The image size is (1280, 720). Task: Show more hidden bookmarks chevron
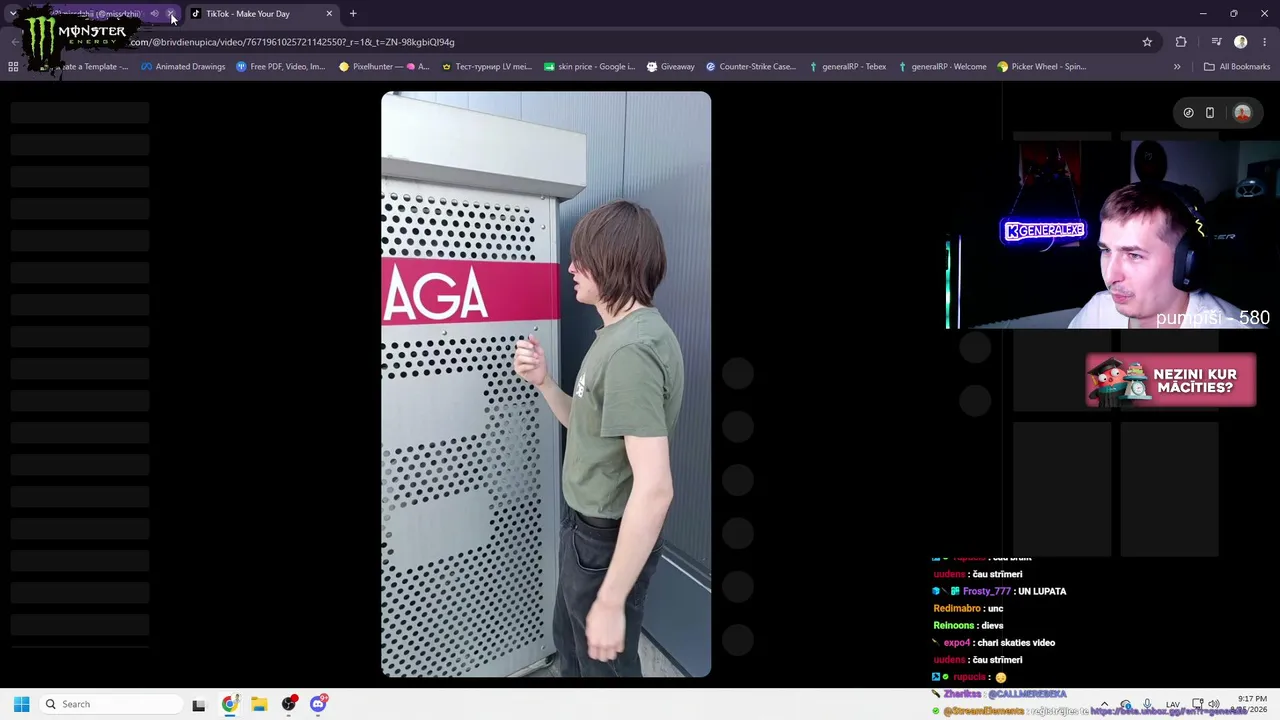coord(1177,67)
